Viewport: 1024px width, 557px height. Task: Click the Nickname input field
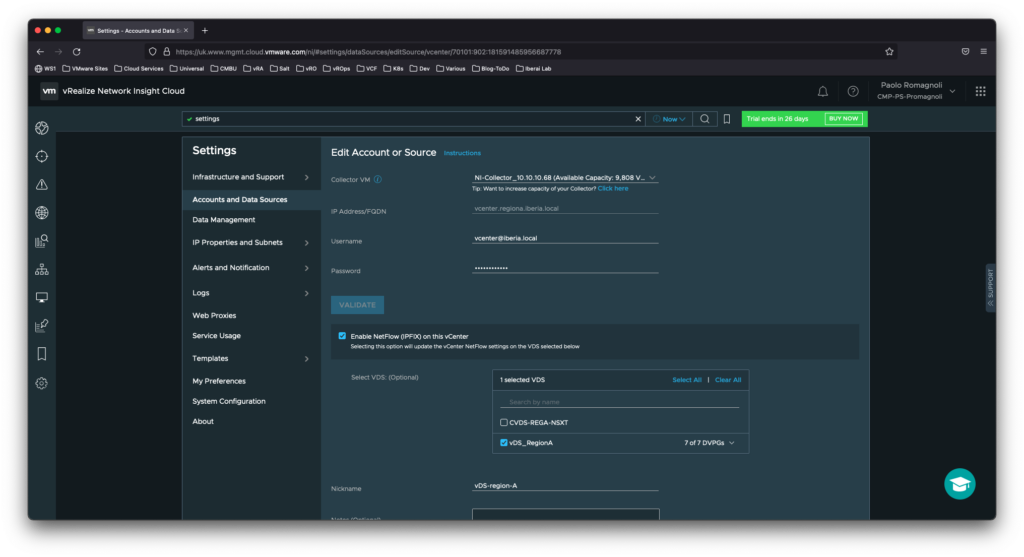(x=565, y=486)
